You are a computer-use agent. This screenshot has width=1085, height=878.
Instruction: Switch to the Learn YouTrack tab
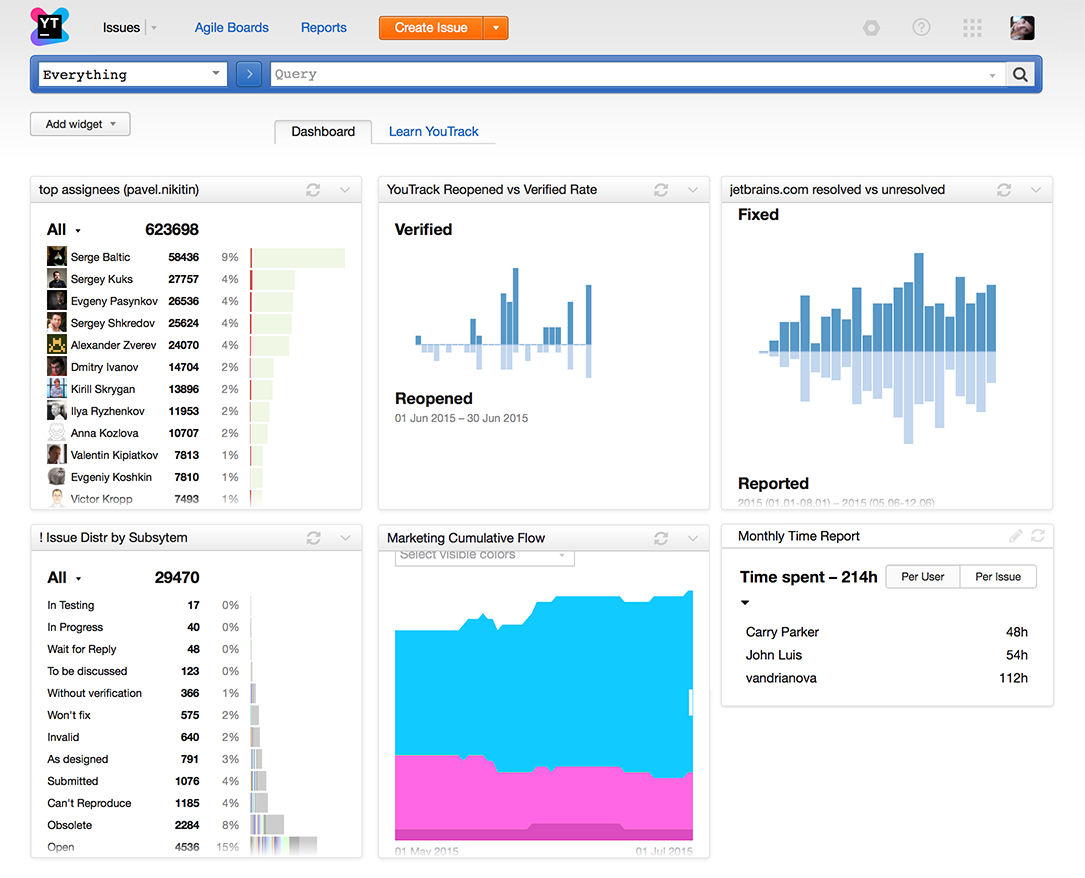tap(433, 131)
